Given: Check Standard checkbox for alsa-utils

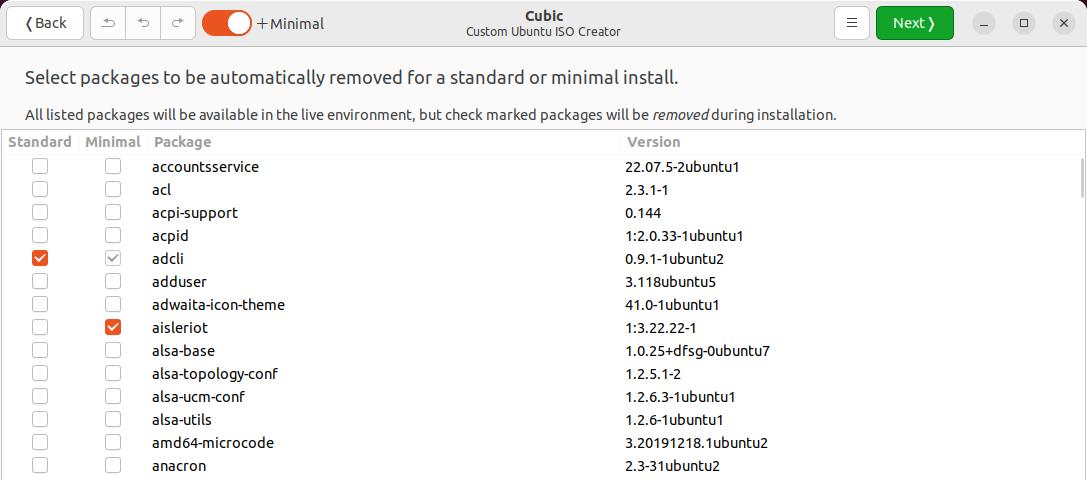Looking at the screenshot, I should coord(40,419).
